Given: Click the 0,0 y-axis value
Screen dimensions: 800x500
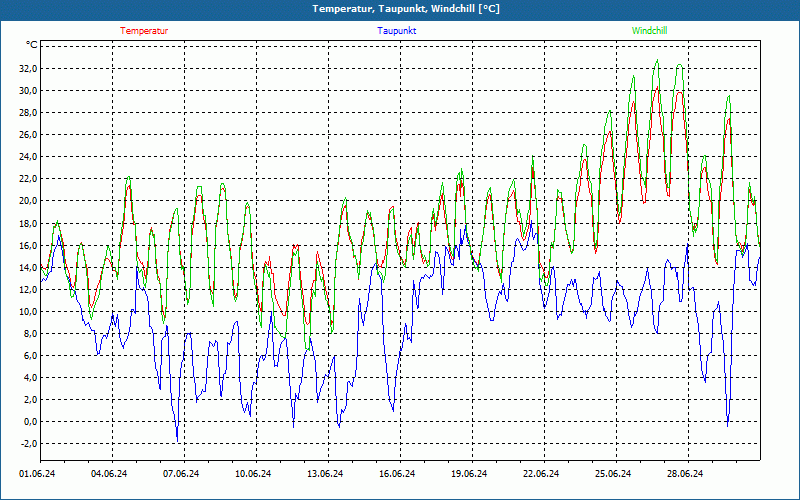Looking at the screenshot, I should (x=30, y=422).
